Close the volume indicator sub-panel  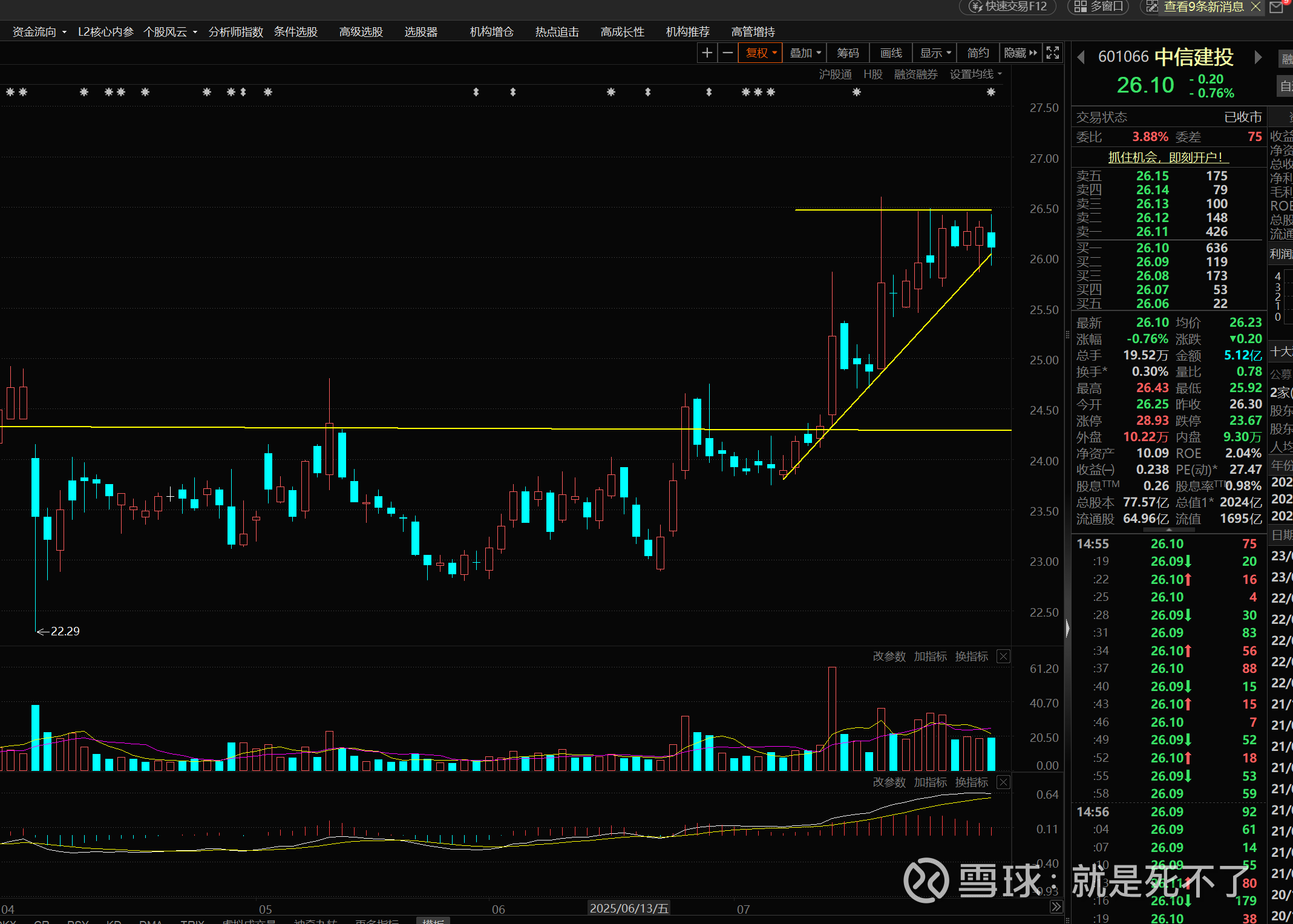[x=1003, y=657]
